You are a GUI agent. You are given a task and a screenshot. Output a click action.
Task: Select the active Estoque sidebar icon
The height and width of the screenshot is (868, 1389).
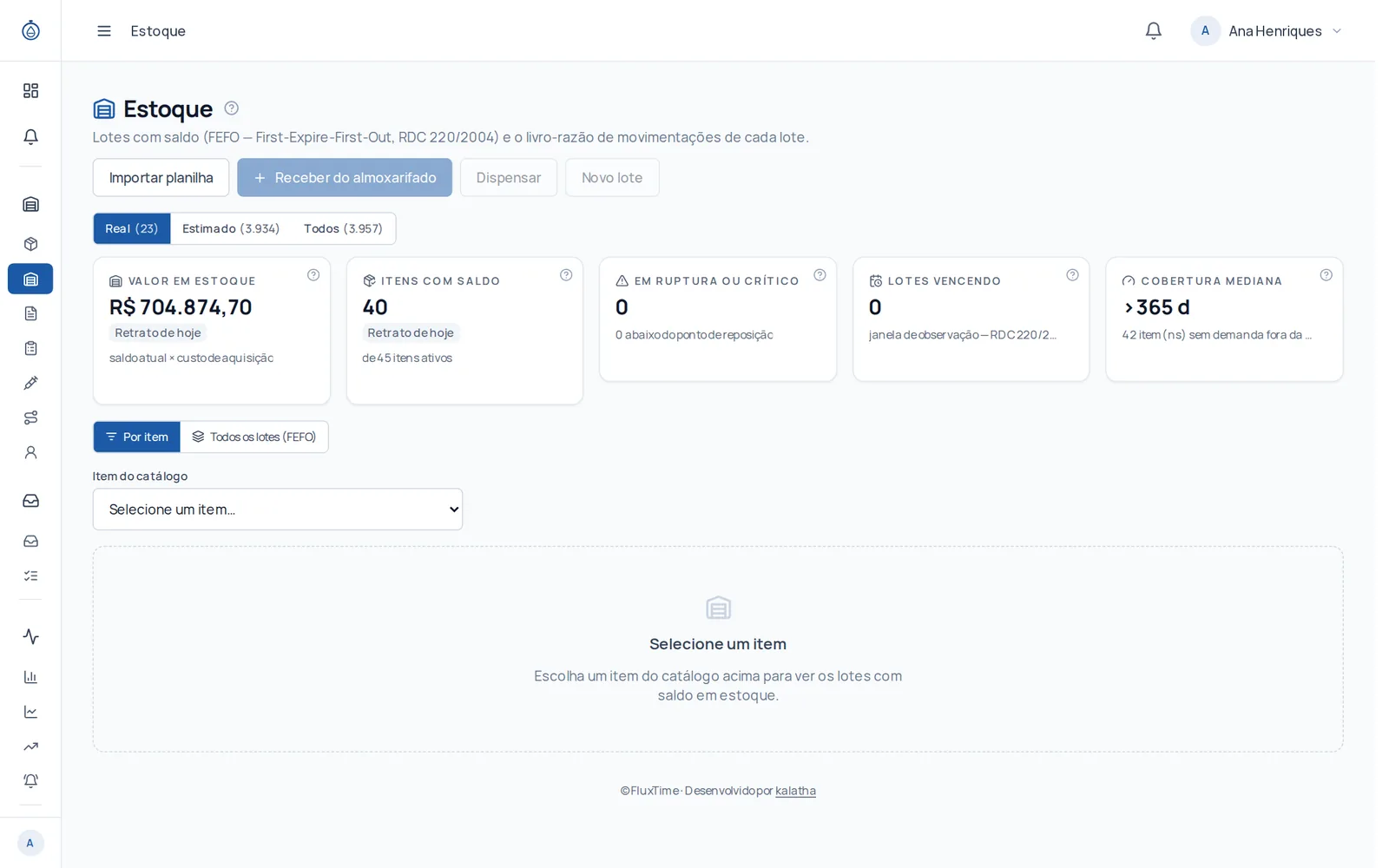click(30, 279)
